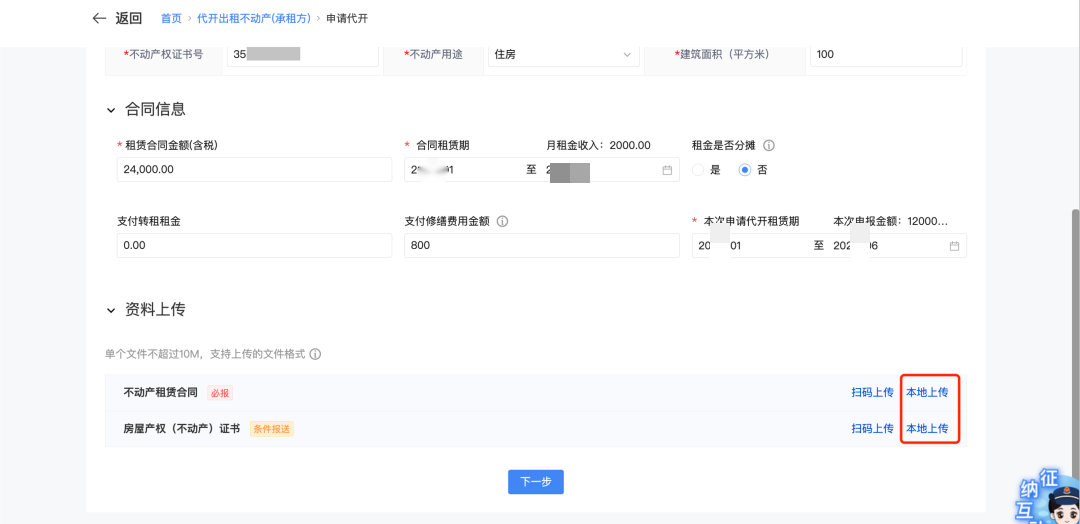Click 扫码上传 for 房屋产权证书
Viewport: 1080px width, 524px height.
[872, 428]
